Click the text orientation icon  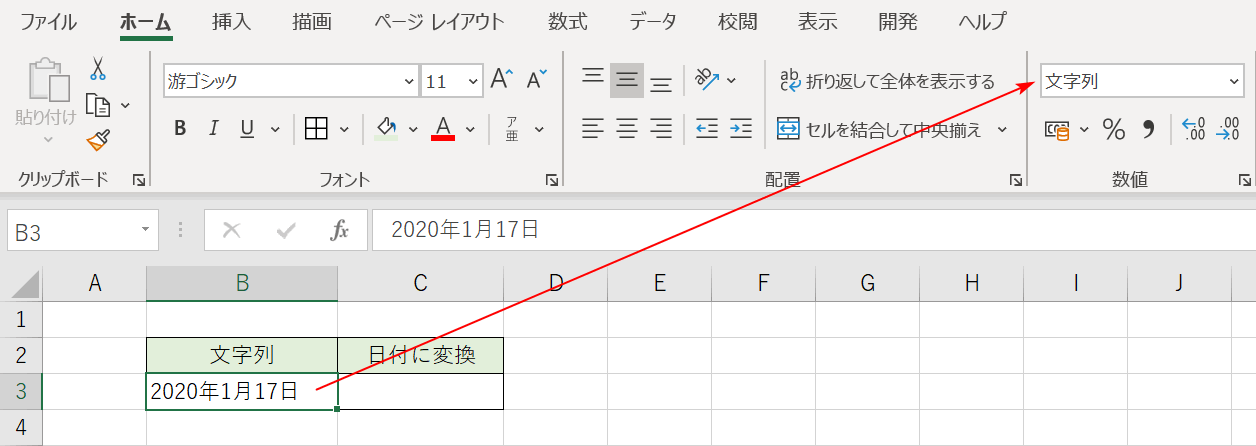(708, 80)
